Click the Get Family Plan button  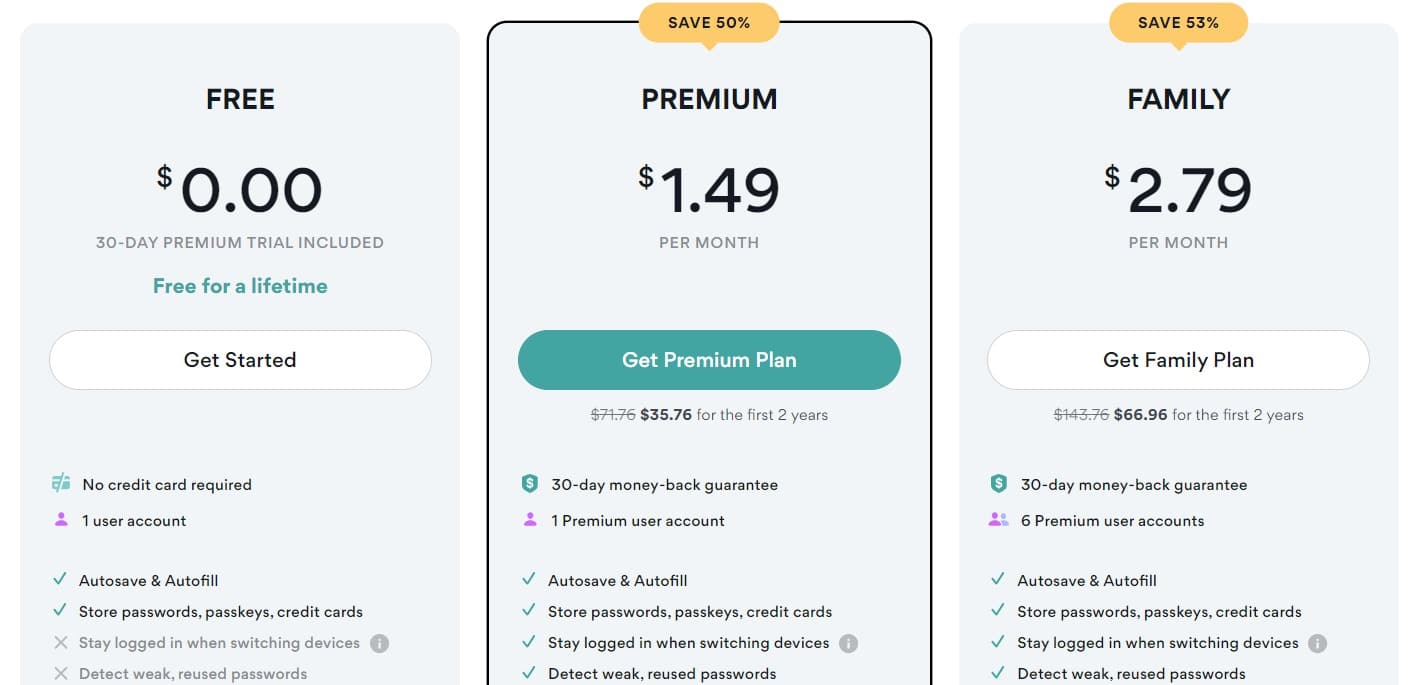1178,360
